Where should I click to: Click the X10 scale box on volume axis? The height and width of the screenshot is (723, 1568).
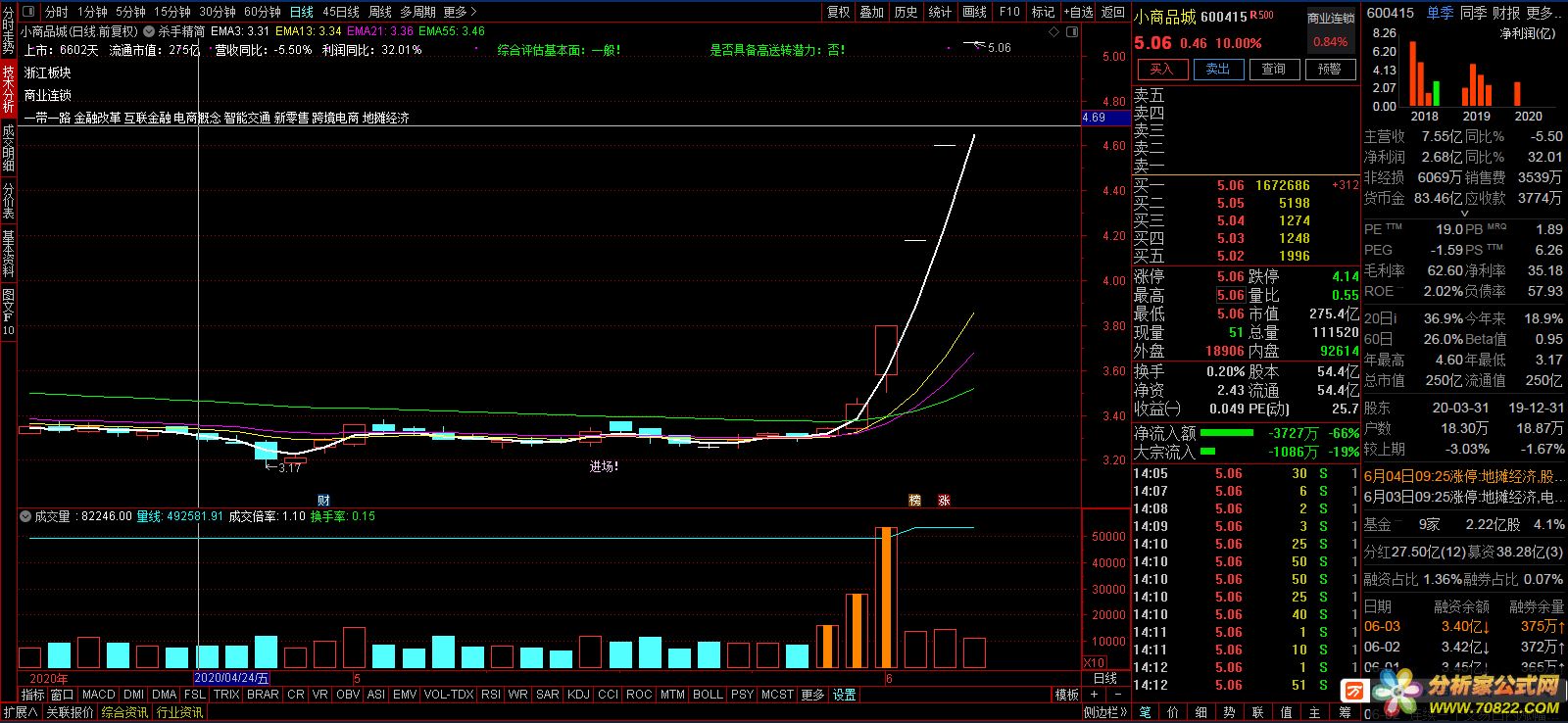point(1095,663)
